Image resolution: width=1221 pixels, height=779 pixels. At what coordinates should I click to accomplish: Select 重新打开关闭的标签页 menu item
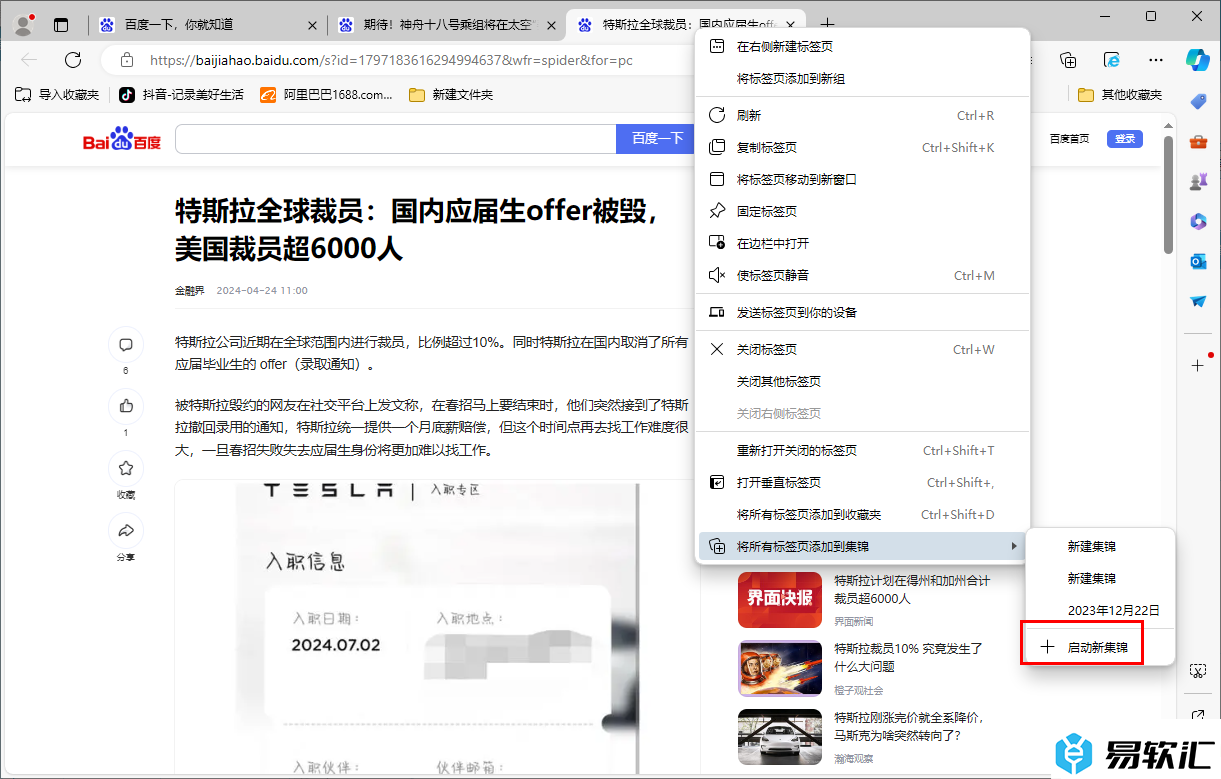862,450
